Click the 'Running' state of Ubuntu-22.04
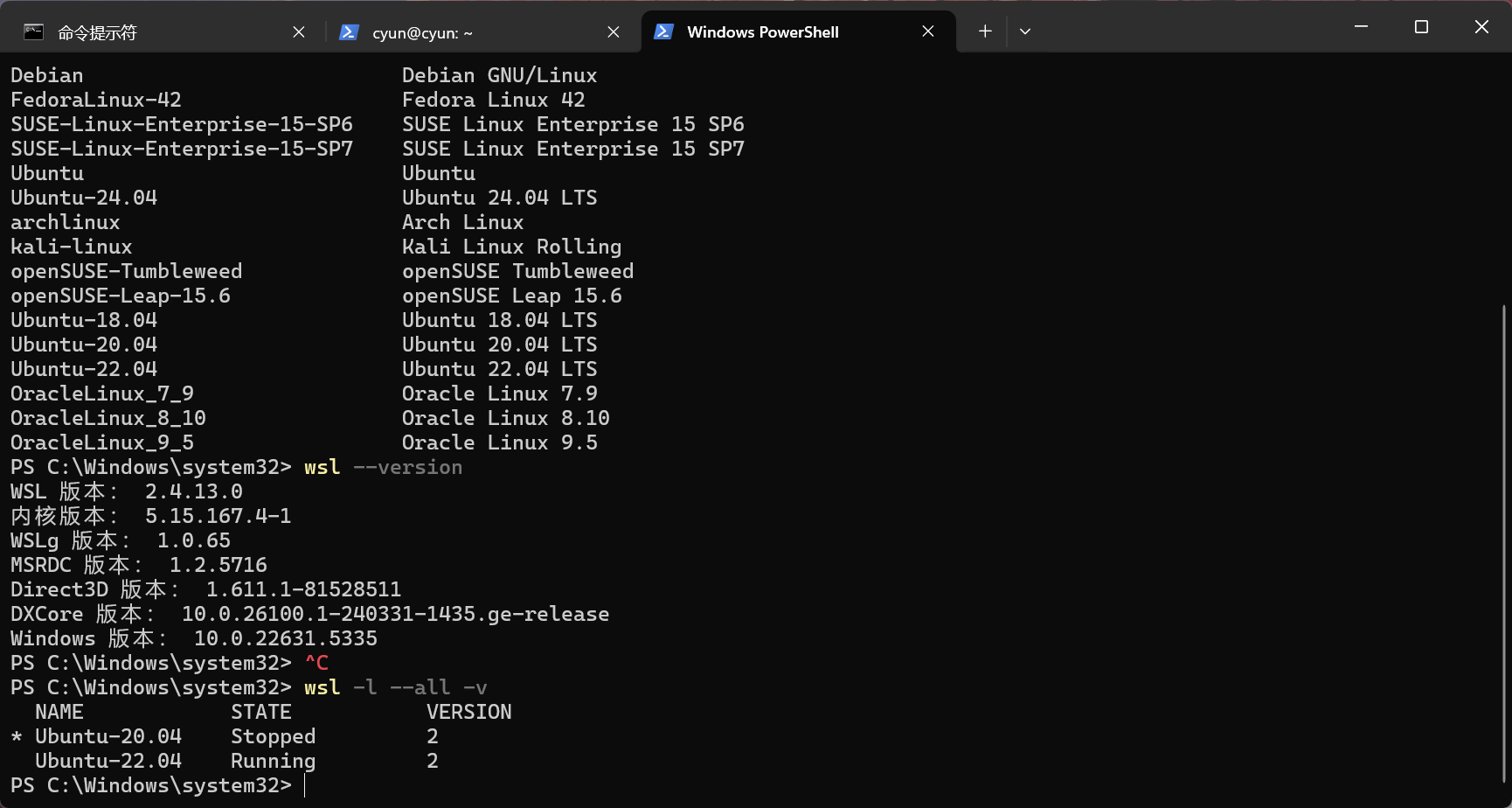 pos(274,761)
